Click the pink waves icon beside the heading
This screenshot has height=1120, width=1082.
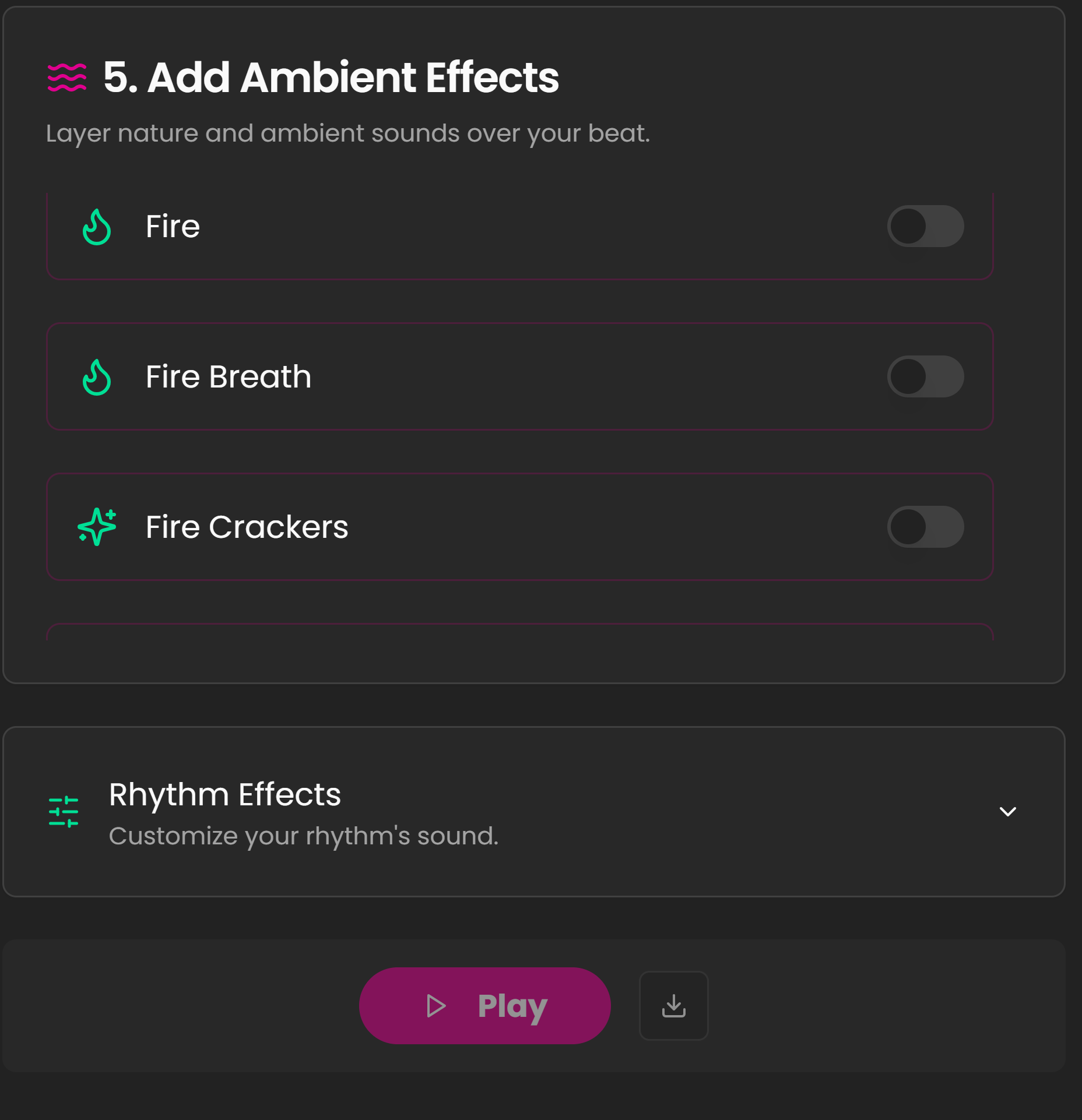pos(67,78)
